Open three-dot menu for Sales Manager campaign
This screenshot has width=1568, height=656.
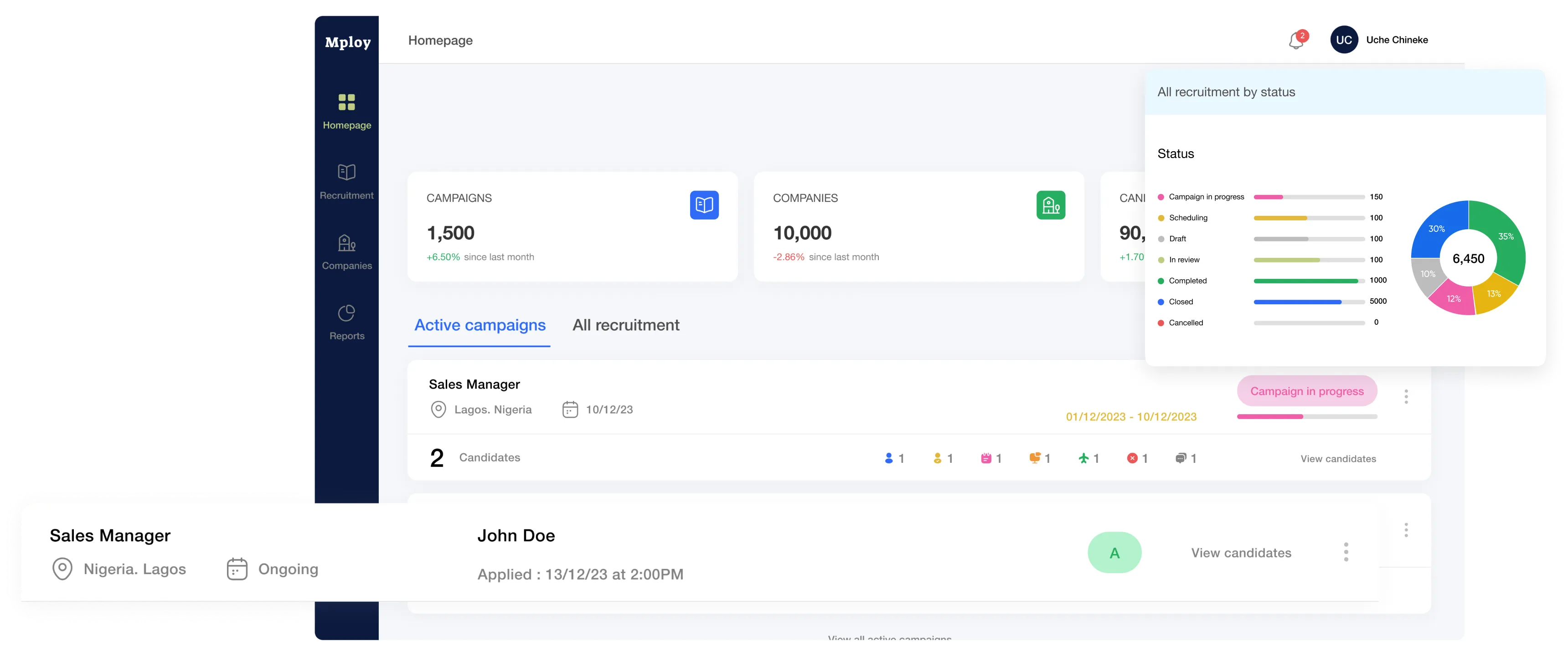tap(1406, 397)
